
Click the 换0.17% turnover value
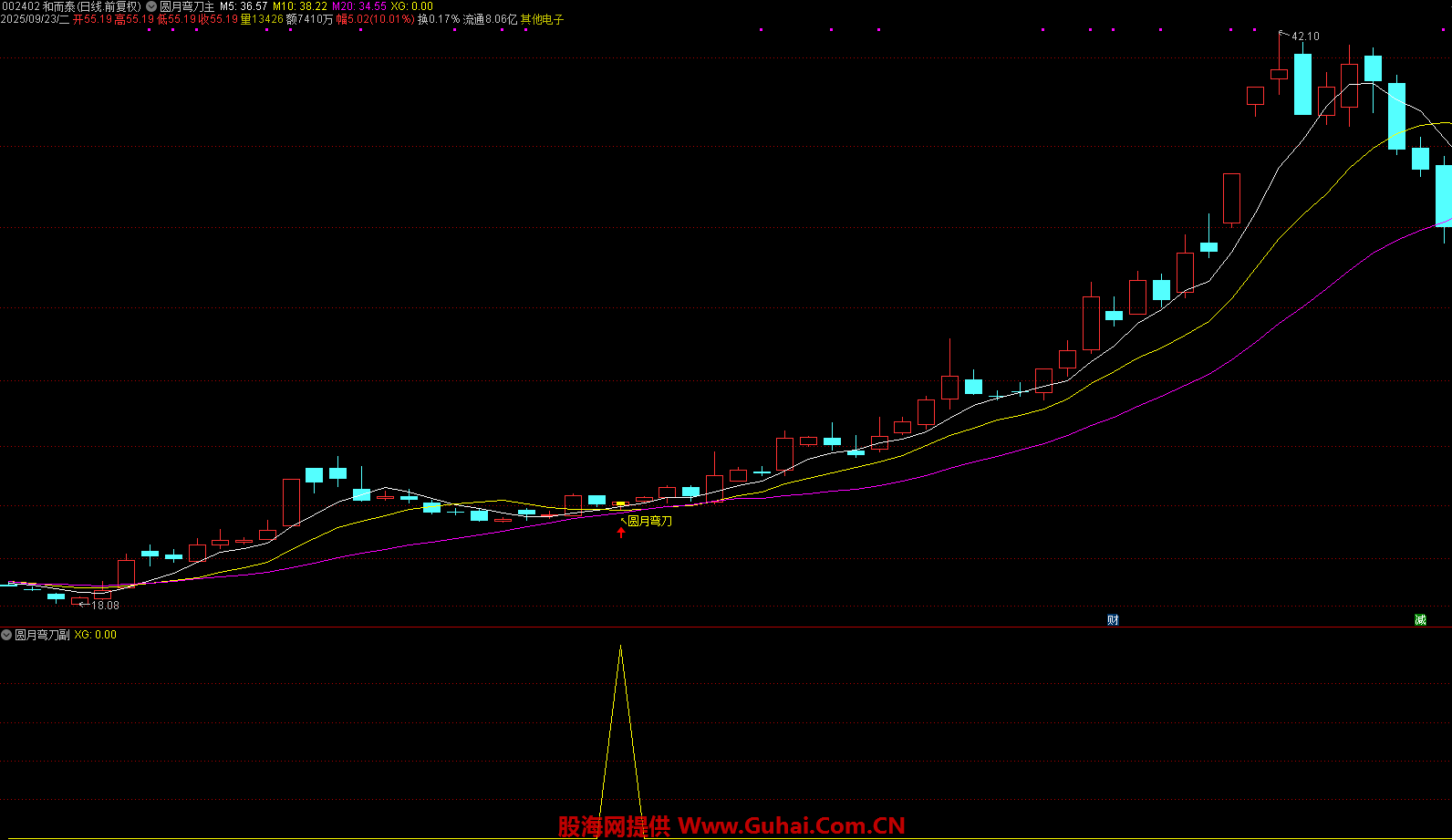pyautogui.click(x=439, y=19)
